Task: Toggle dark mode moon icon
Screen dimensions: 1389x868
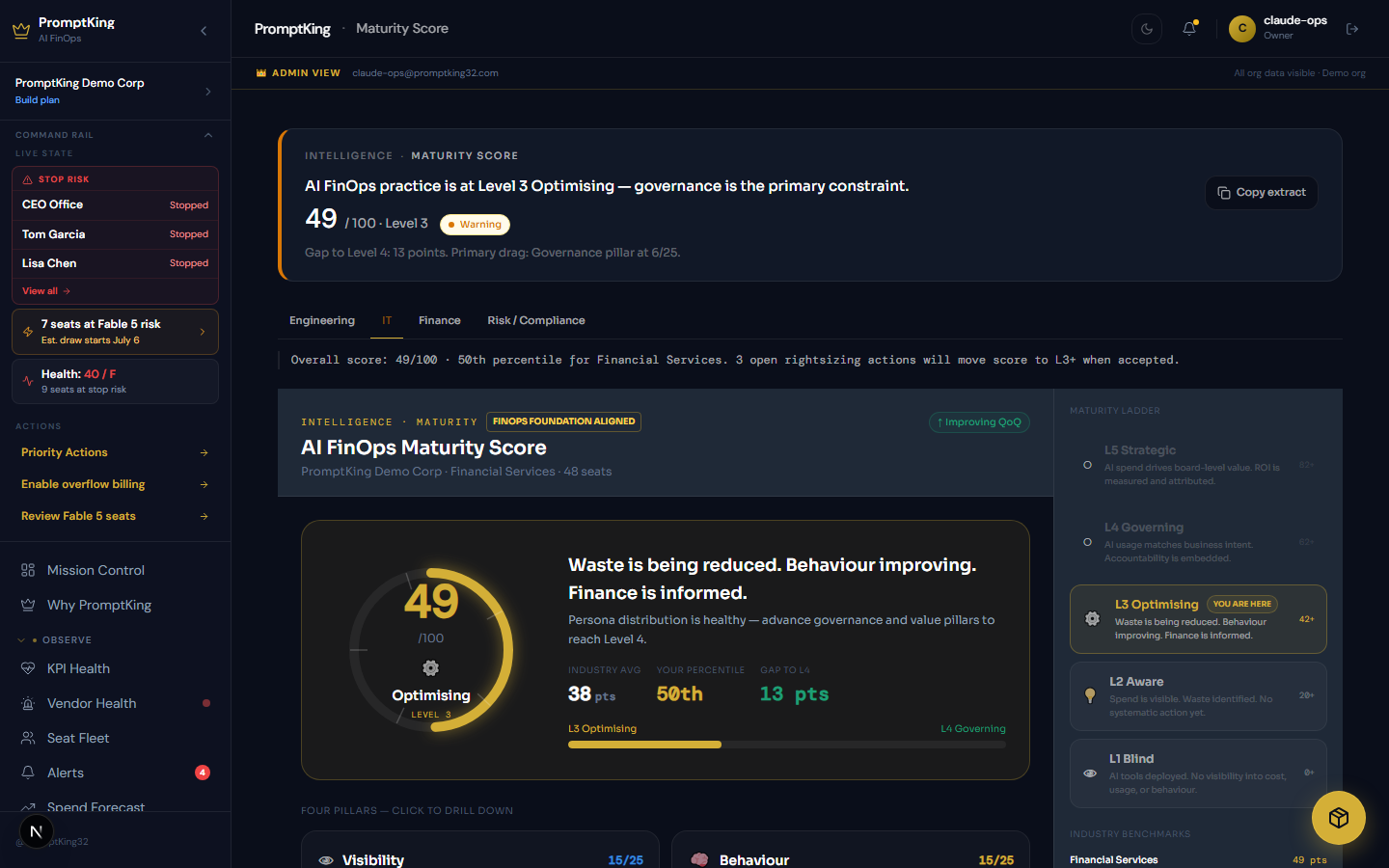Action: tap(1147, 29)
